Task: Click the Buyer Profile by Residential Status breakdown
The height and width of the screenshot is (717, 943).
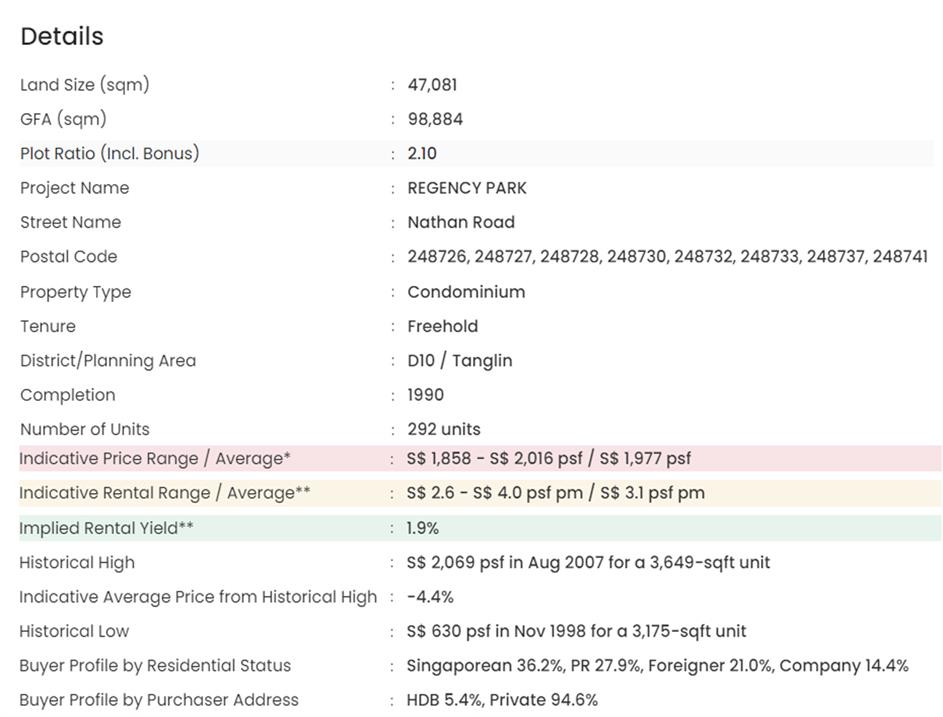Action: pyautogui.click(x=657, y=665)
